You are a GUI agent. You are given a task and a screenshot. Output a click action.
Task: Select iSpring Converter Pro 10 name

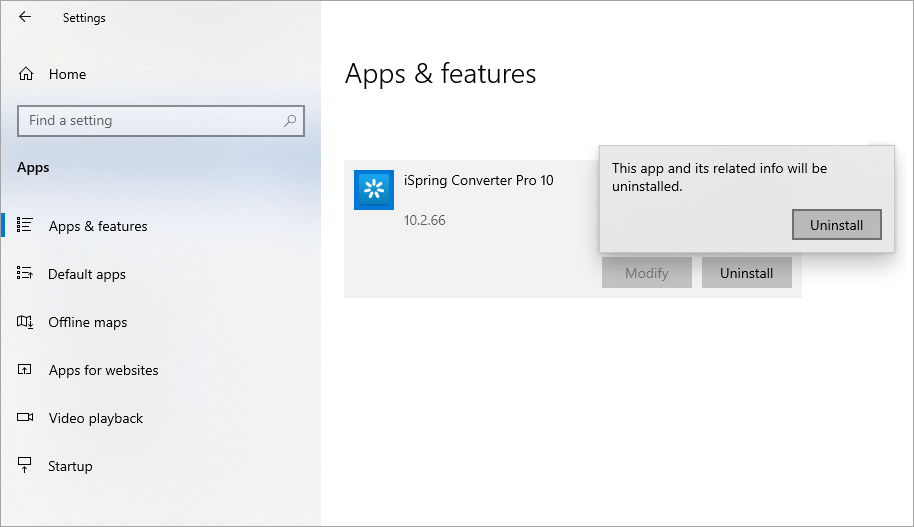click(479, 181)
